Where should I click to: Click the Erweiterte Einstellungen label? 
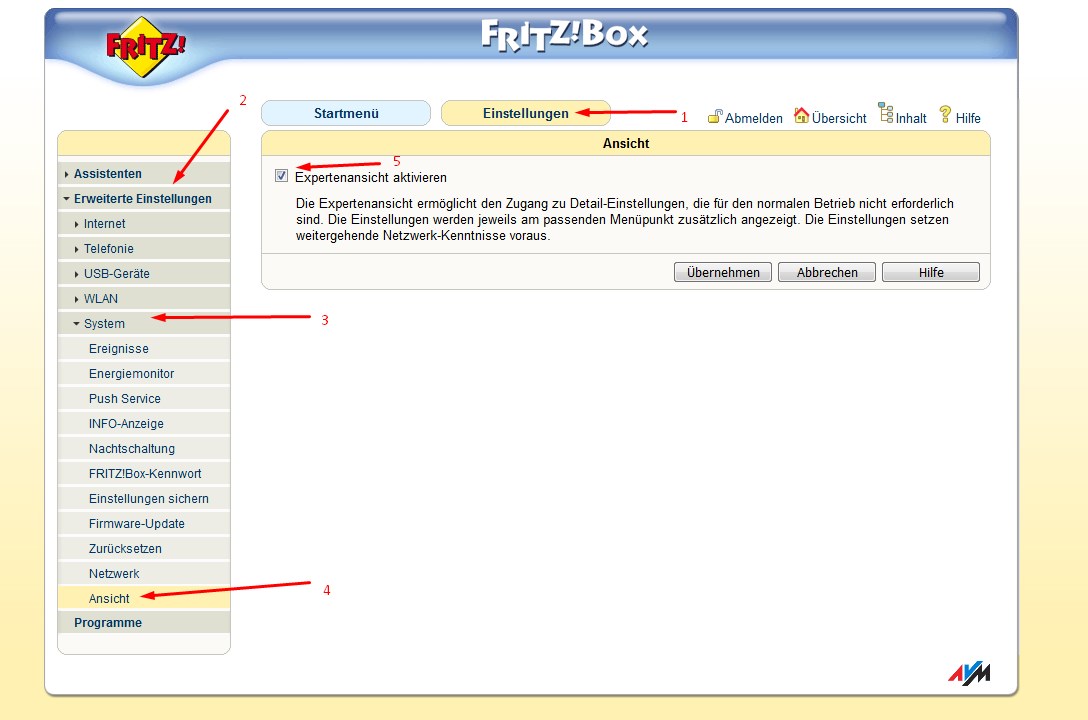(143, 198)
